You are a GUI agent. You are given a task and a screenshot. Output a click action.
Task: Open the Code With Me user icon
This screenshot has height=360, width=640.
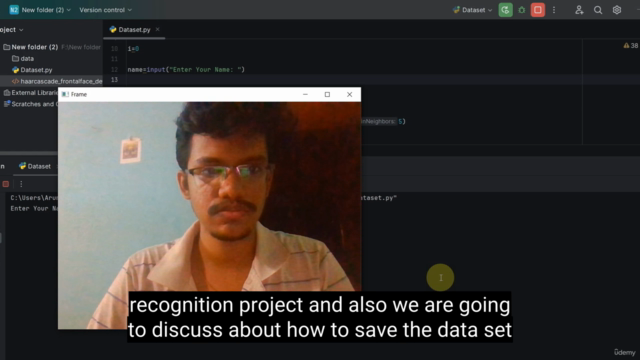click(579, 10)
